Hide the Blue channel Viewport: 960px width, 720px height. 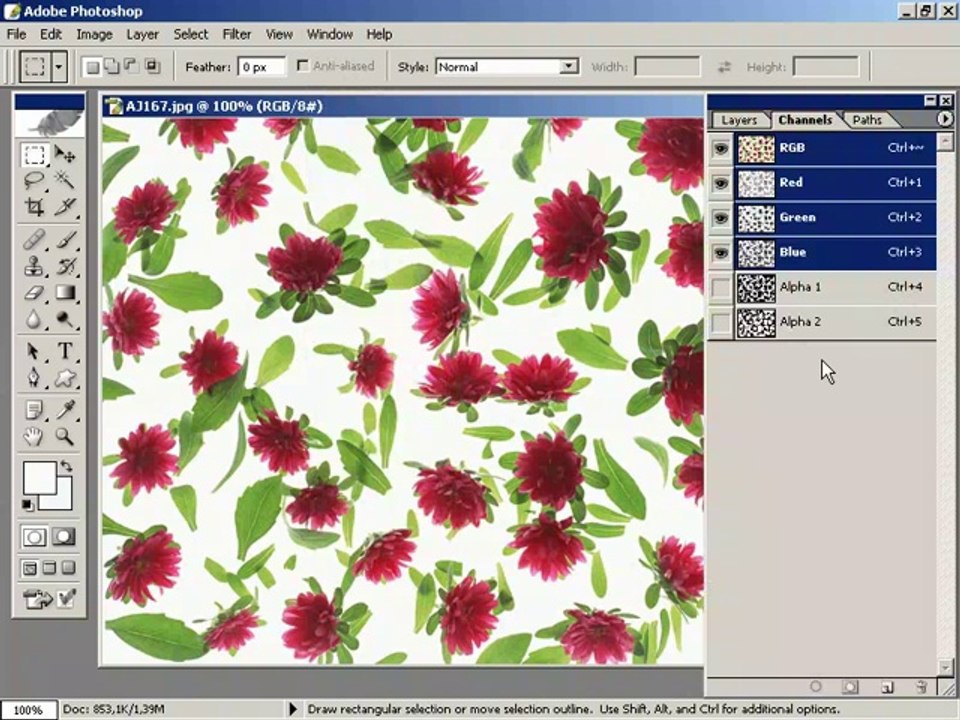pyautogui.click(x=721, y=252)
